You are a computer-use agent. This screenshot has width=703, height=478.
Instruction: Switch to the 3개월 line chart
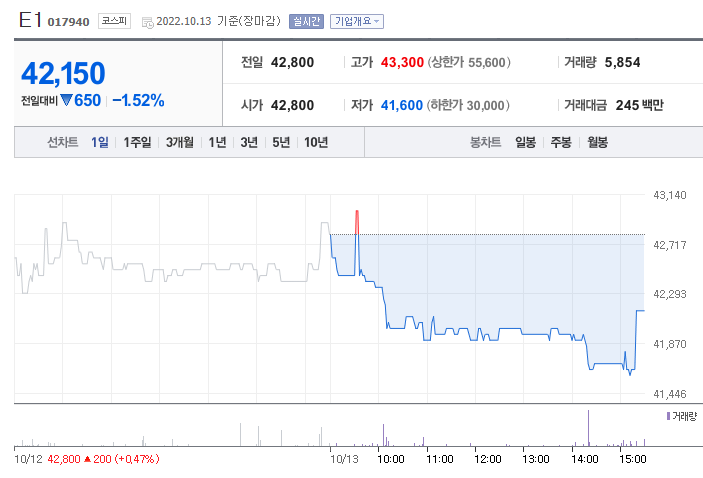point(180,142)
